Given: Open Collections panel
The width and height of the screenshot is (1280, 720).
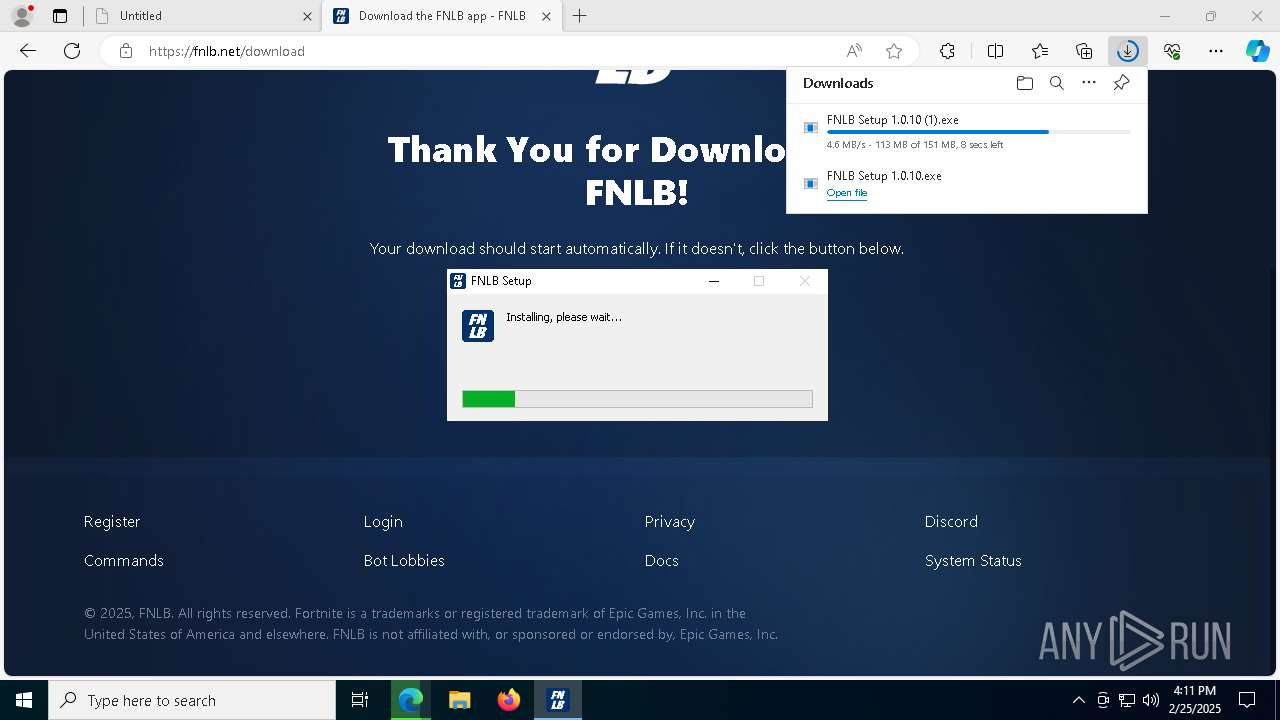Looking at the screenshot, I should [x=1084, y=51].
